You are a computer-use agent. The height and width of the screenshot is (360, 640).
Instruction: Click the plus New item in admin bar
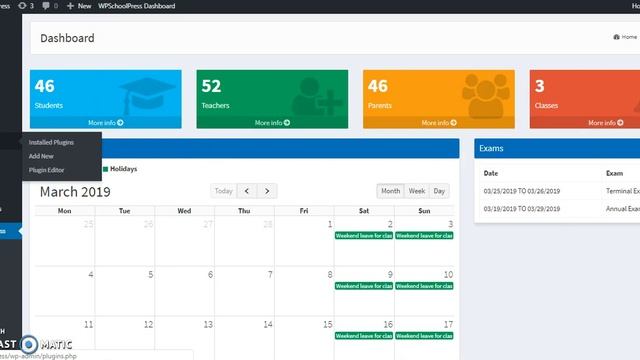79,6
